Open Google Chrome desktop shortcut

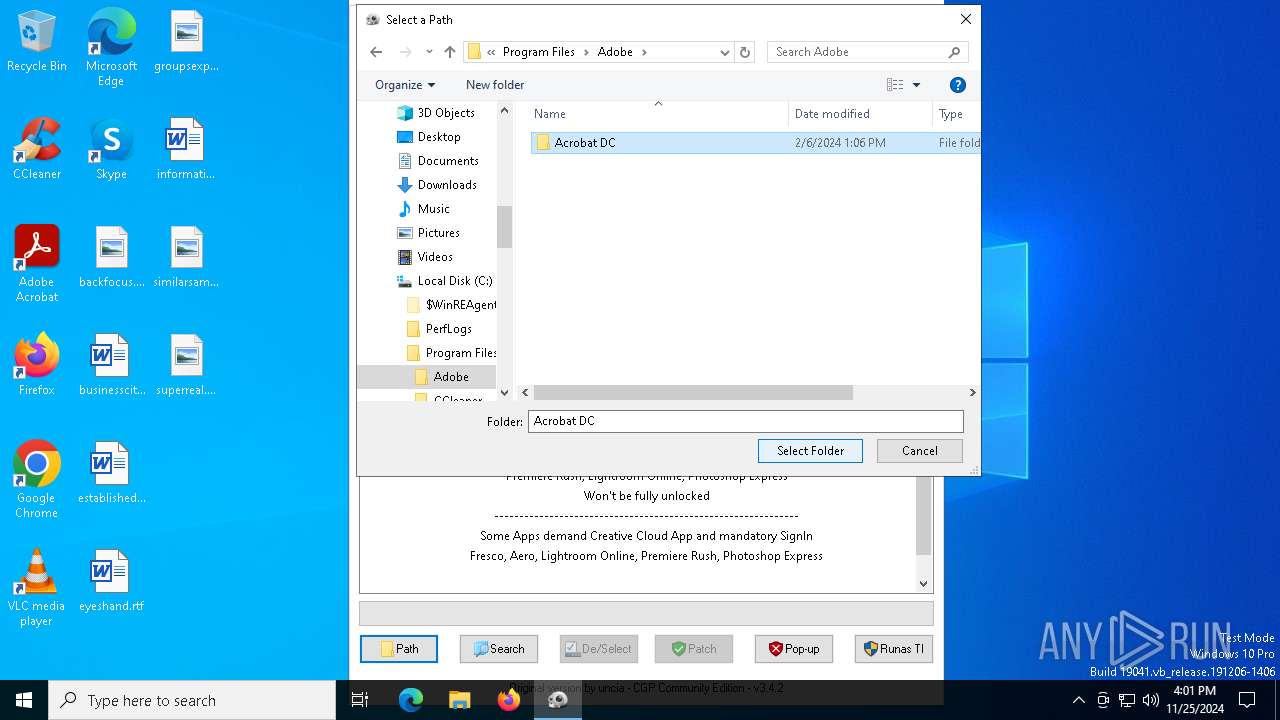pos(37,480)
